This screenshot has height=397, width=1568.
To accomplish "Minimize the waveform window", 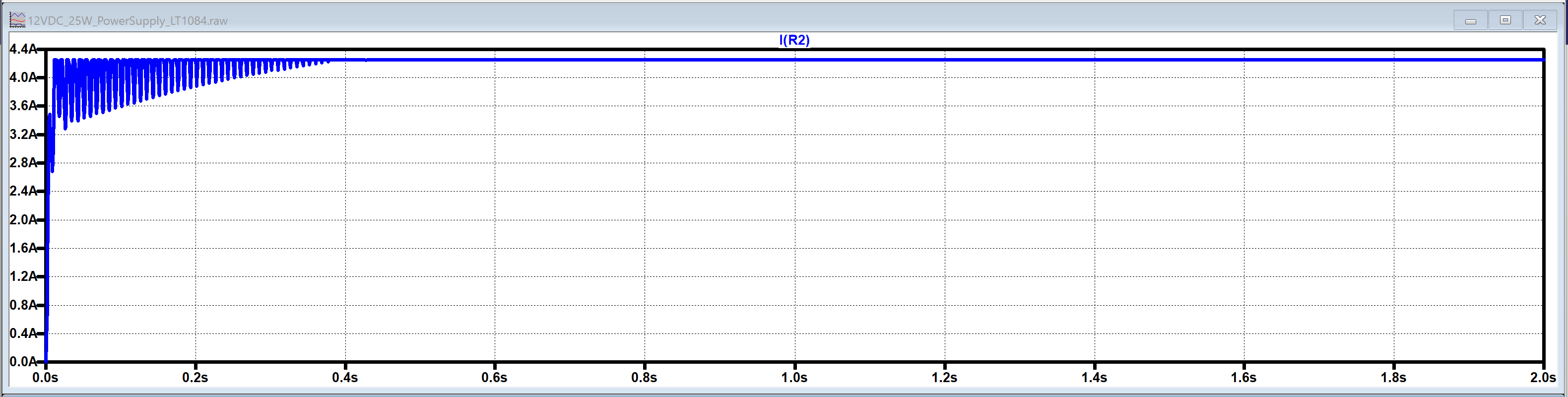I will coord(1470,20).
